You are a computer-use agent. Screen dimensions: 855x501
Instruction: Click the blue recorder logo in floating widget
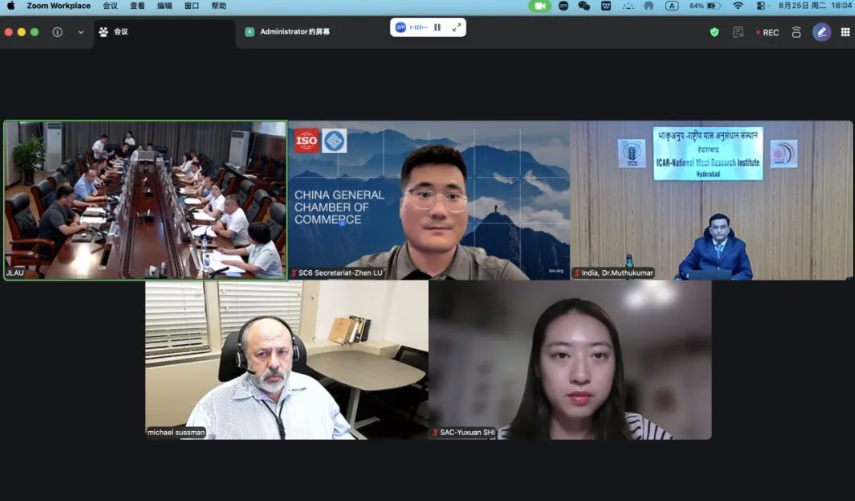400,27
